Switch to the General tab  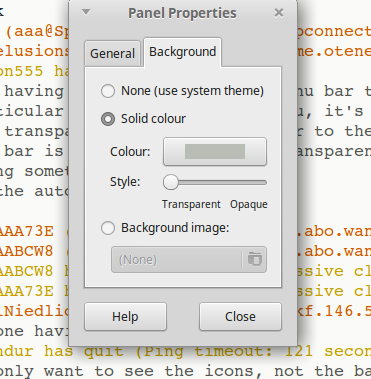tap(112, 54)
